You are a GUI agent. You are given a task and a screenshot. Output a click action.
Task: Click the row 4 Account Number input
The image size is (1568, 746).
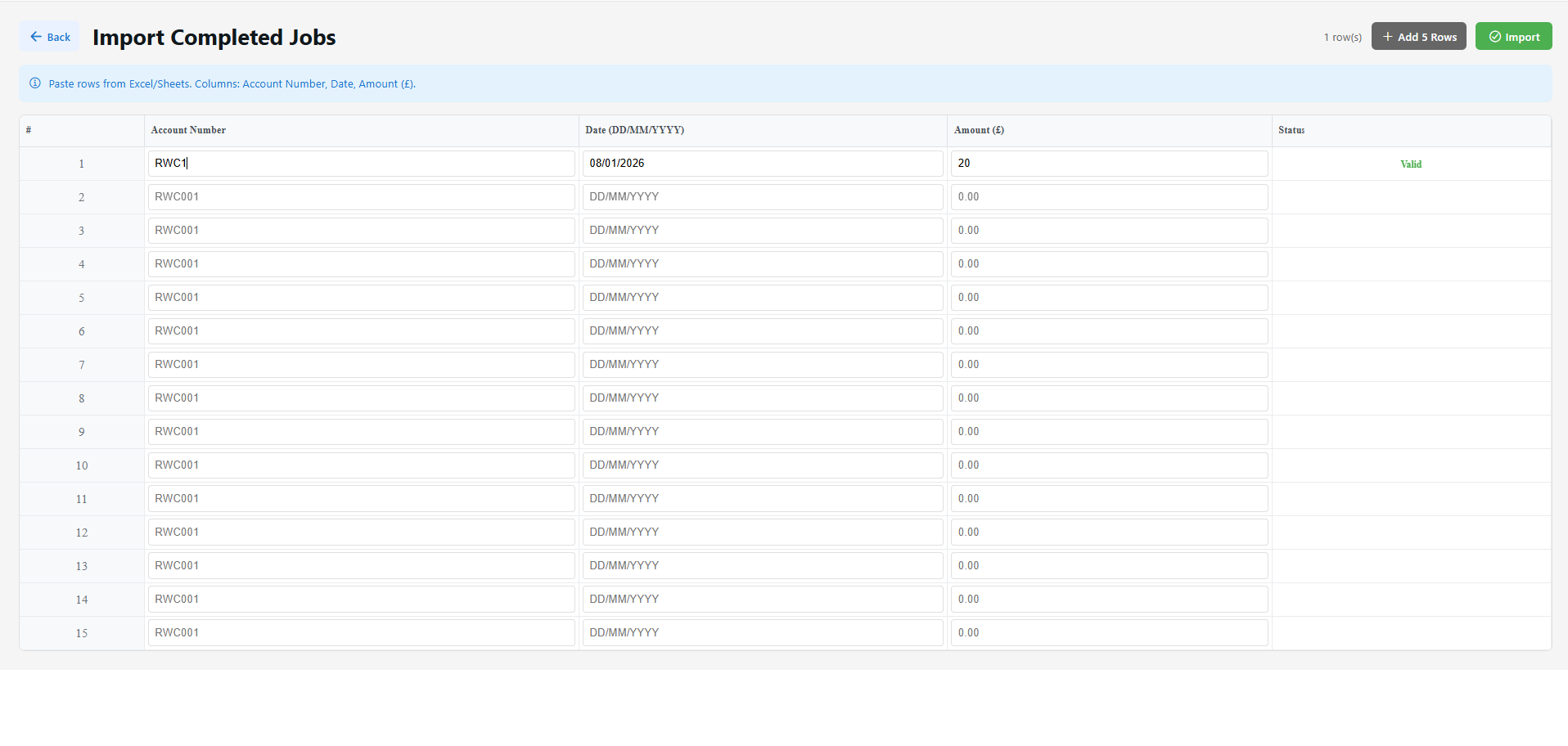(362, 264)
